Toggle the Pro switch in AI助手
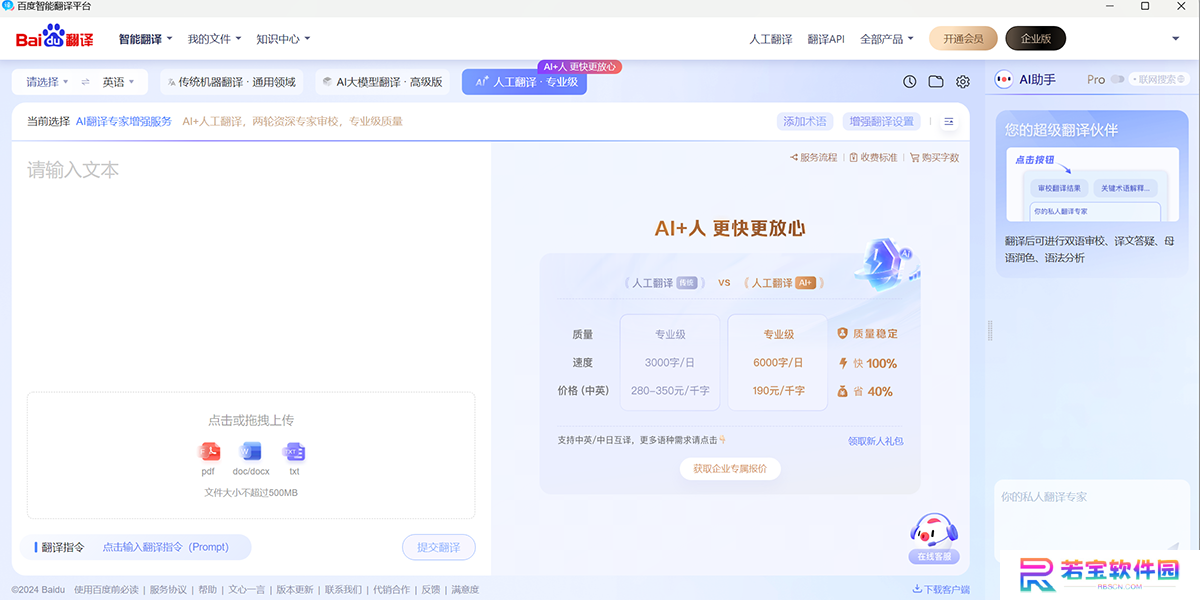This screenshot has width=1200, height=600. 1117,79
